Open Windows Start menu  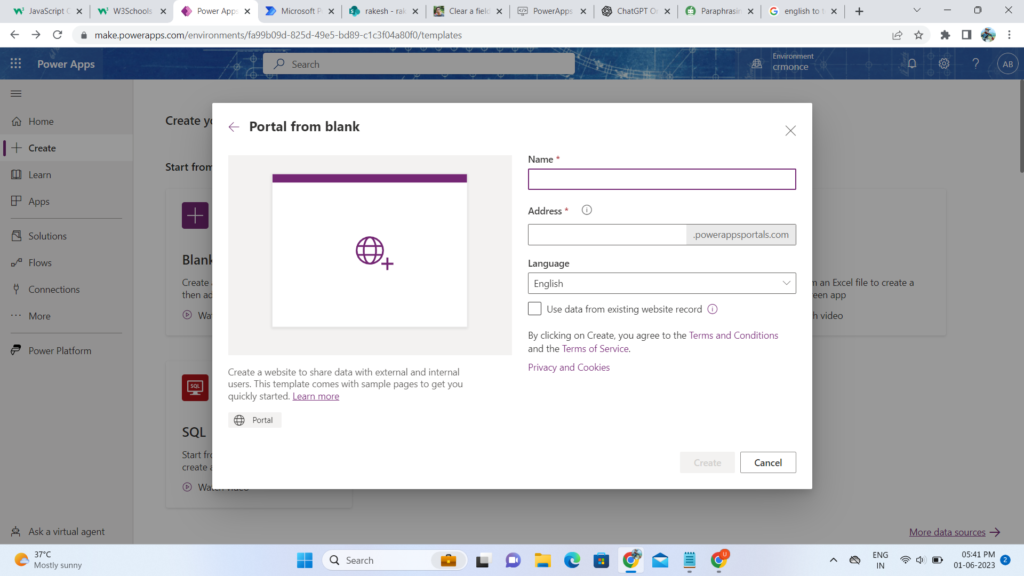304,560
